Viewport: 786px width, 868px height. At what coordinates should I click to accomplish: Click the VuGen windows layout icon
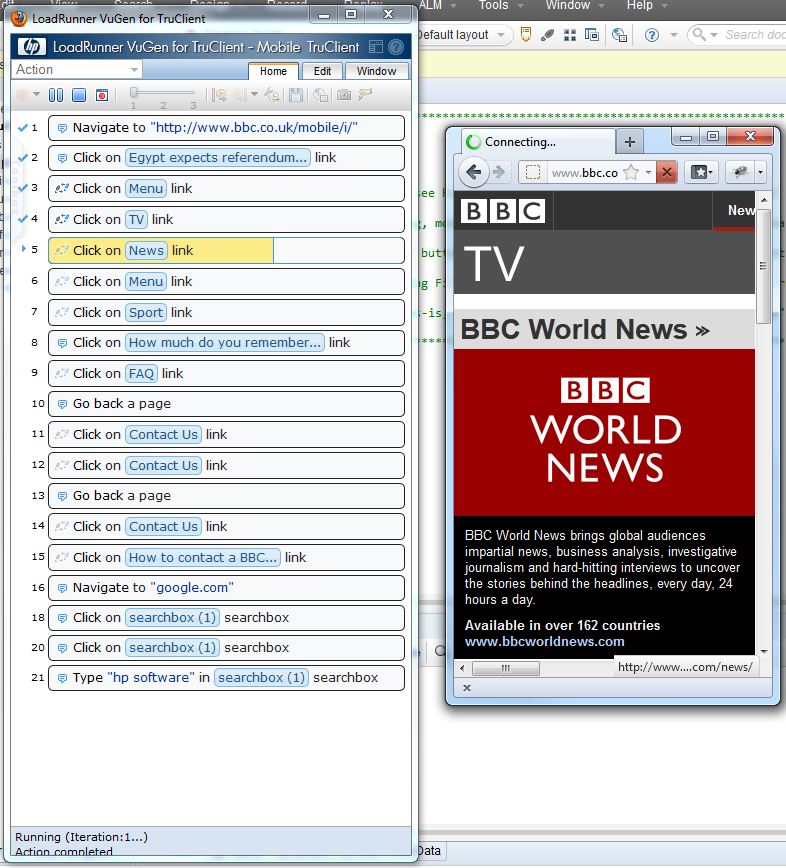[x=592, y=35]
